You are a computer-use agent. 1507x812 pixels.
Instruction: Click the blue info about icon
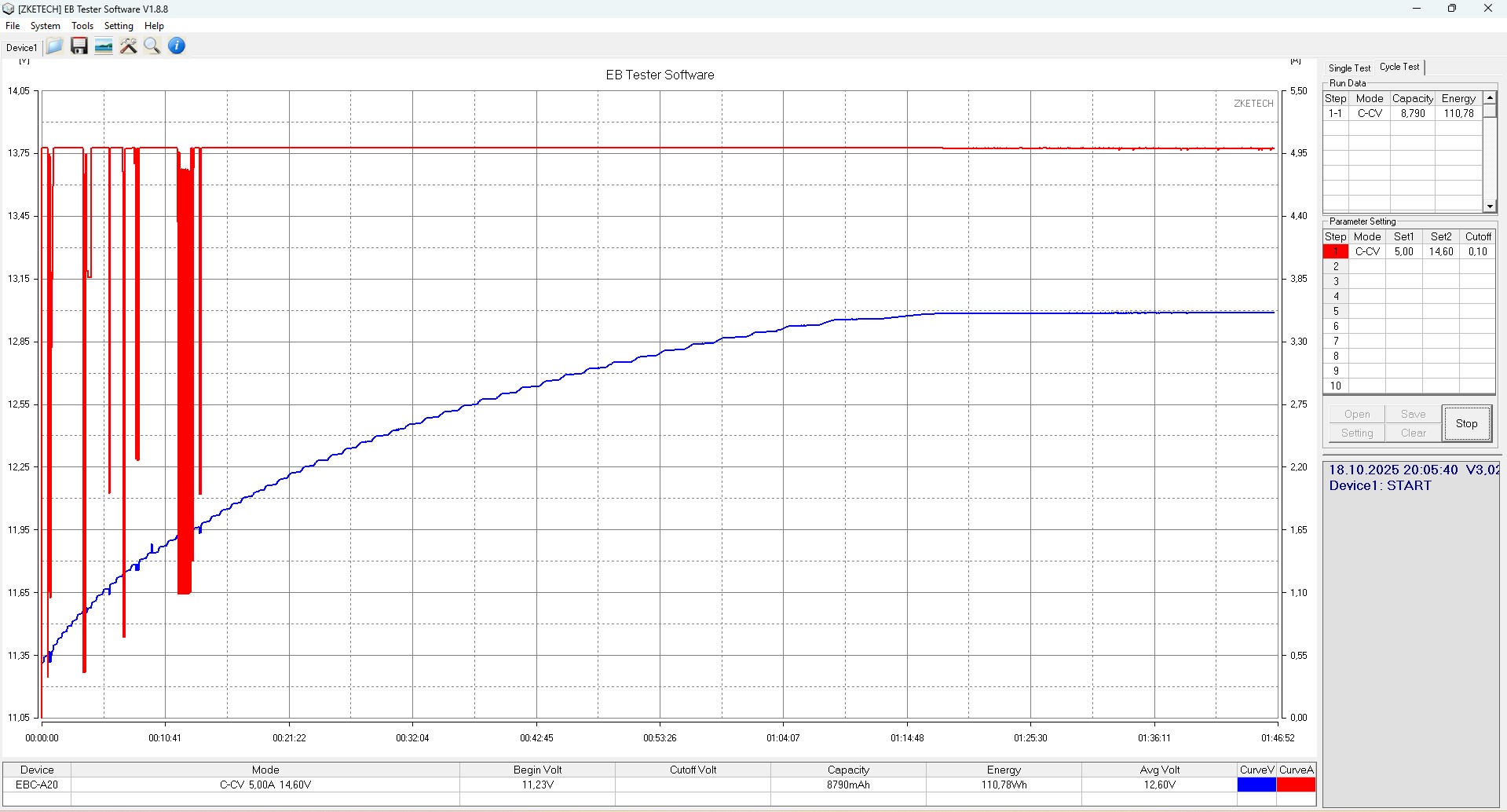[177, 46]
